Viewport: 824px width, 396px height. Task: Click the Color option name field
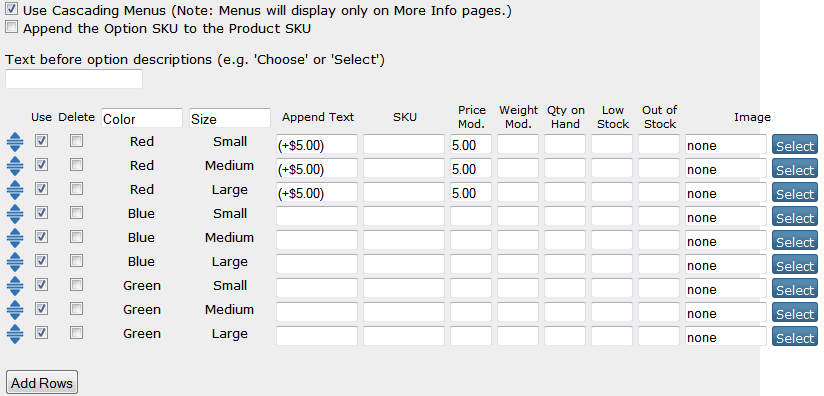pyautogui.click(x=142, y=118)
